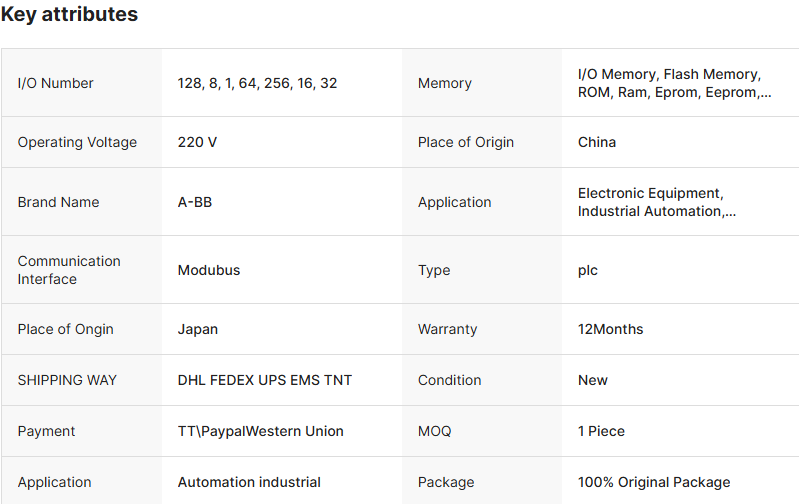Select DHL FEDEX UPS EMS TNT text
Screen dimensions: 799x504
(265, 380)
